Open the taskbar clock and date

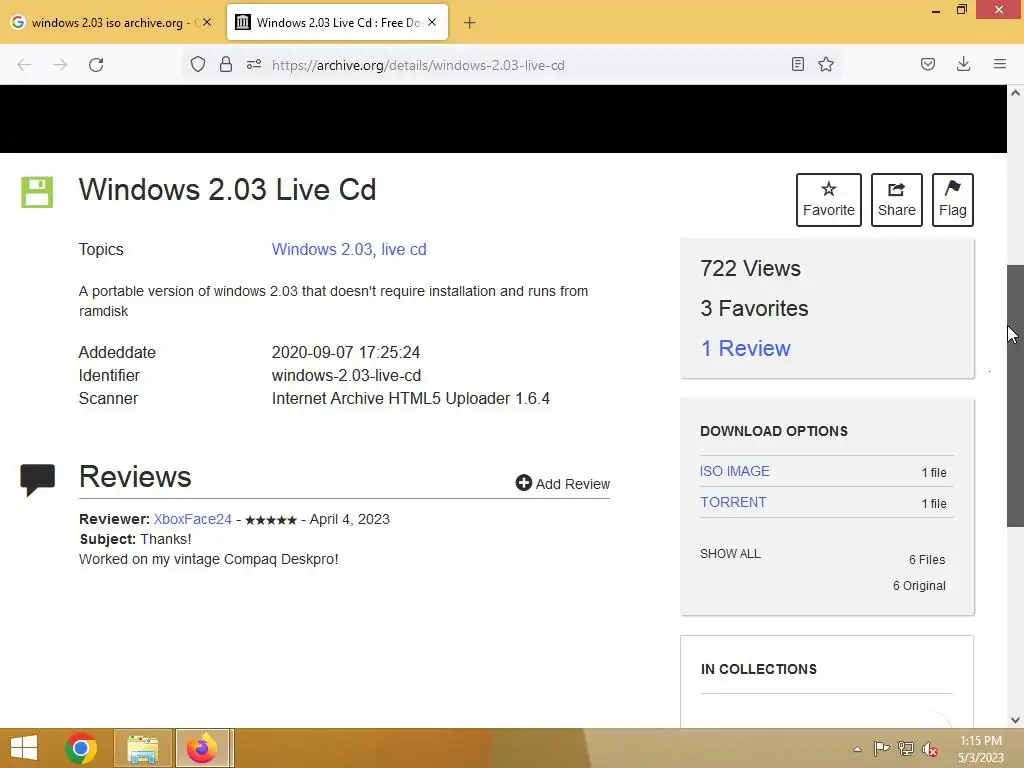click(x=981, y=749)
